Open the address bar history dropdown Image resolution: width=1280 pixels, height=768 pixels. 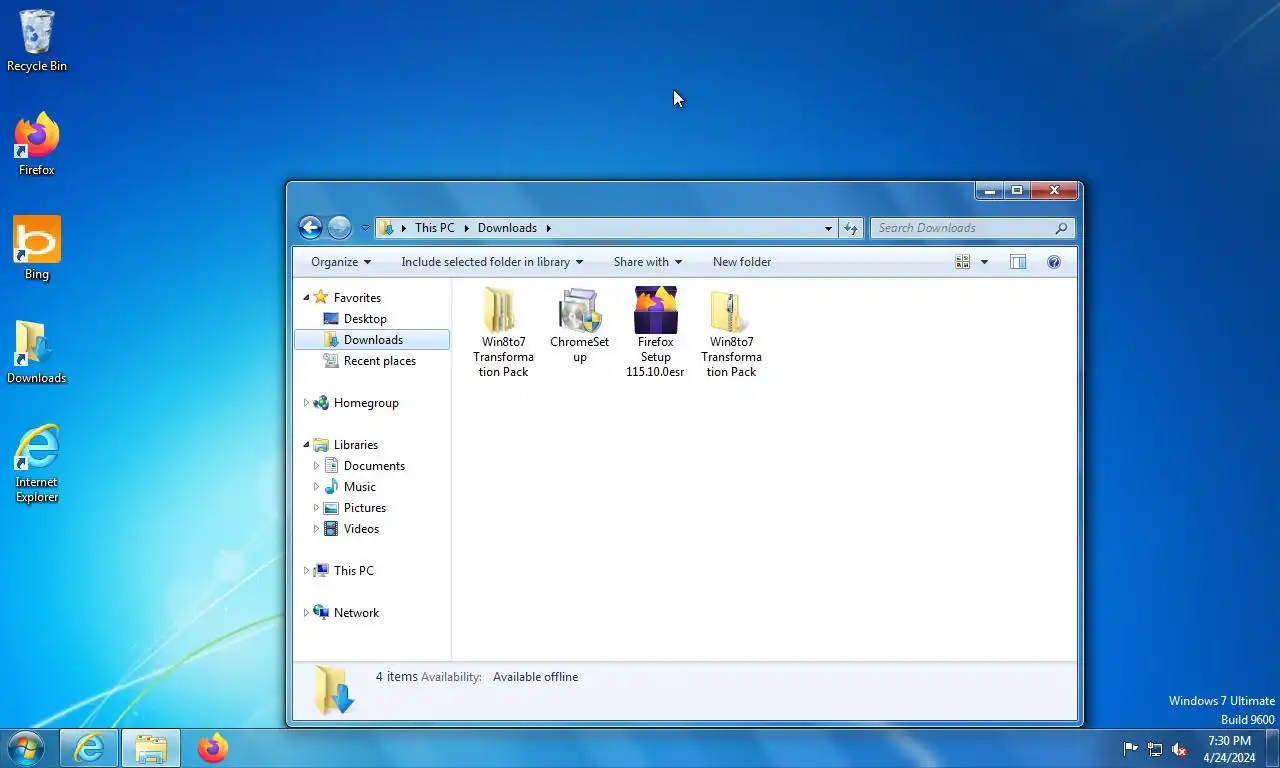pos(828,228)
